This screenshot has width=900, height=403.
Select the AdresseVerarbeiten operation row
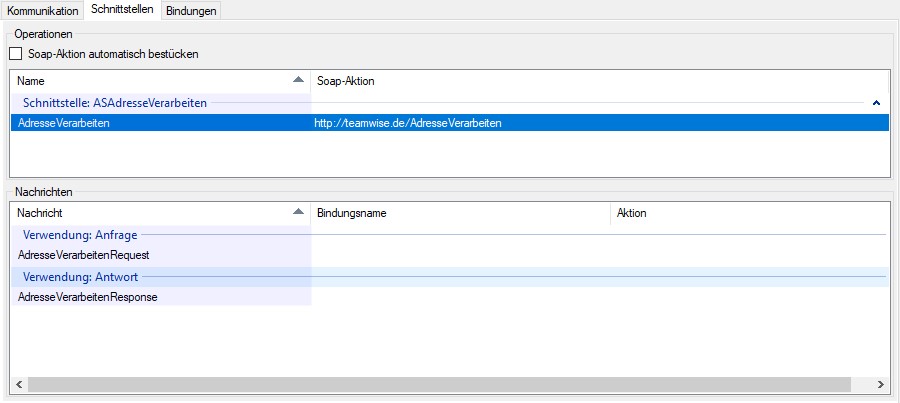click(x=64, y=123)
